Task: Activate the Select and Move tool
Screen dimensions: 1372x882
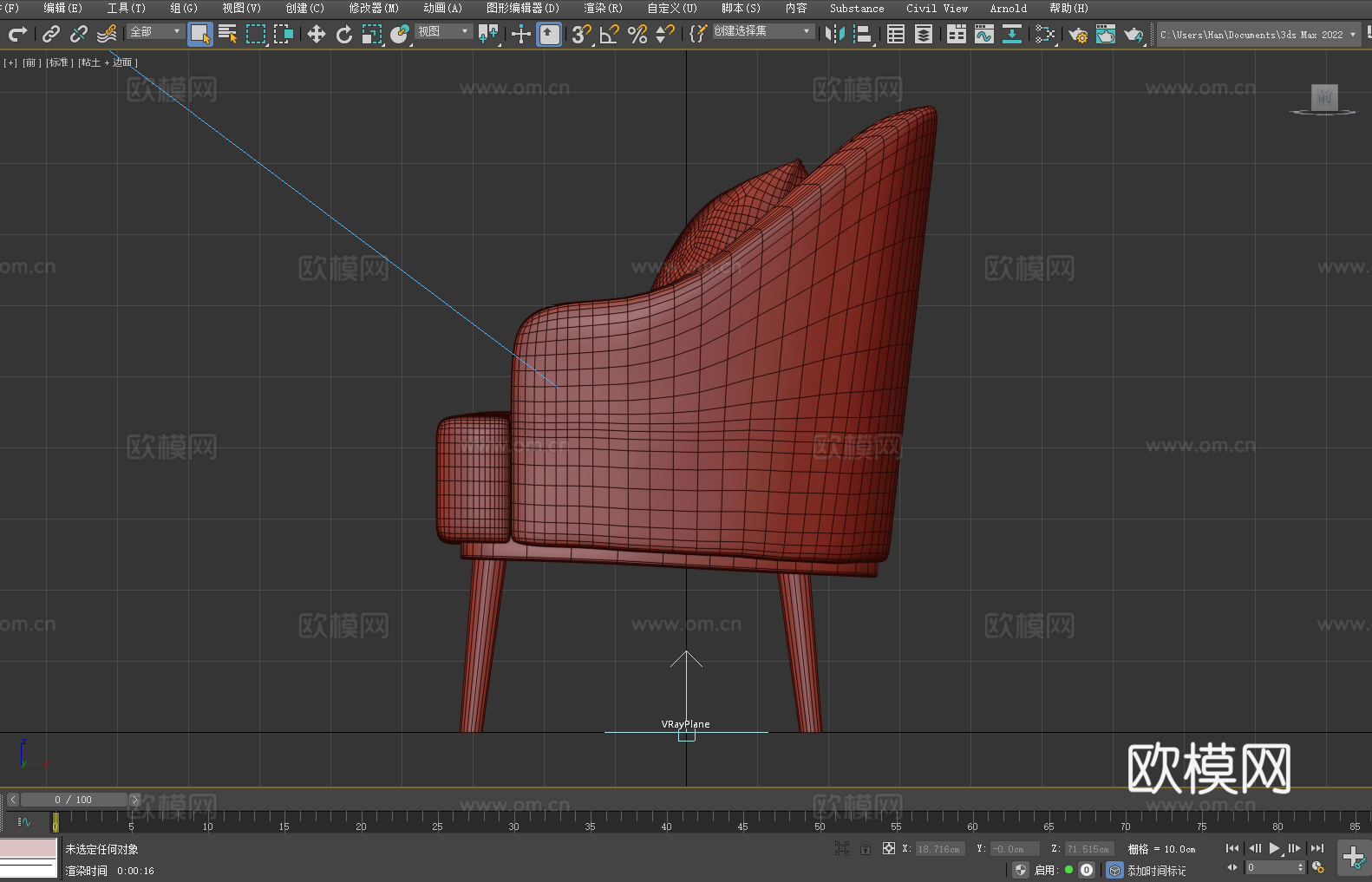Action: pos(317,34)
